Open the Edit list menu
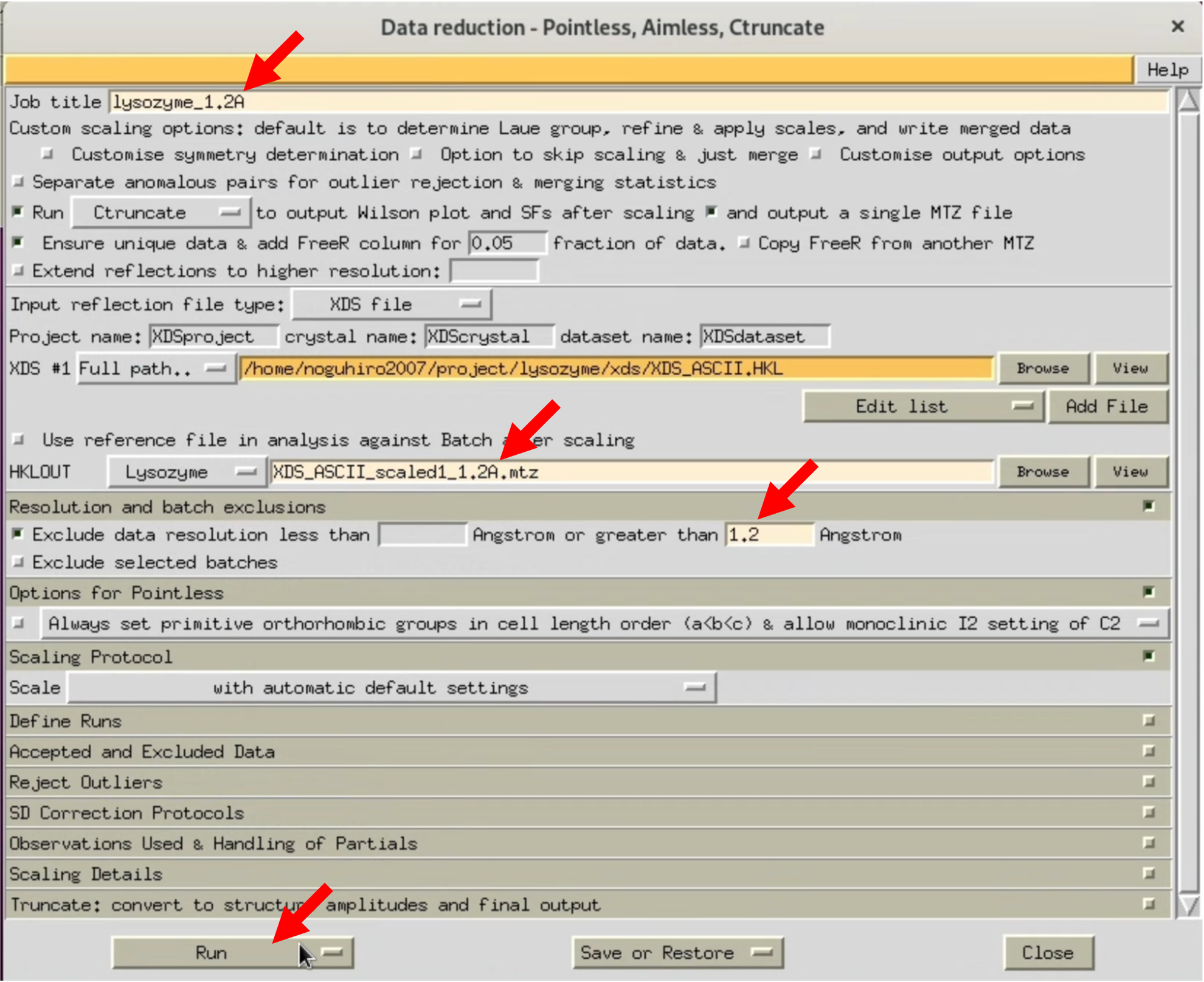 pos(922,406)
